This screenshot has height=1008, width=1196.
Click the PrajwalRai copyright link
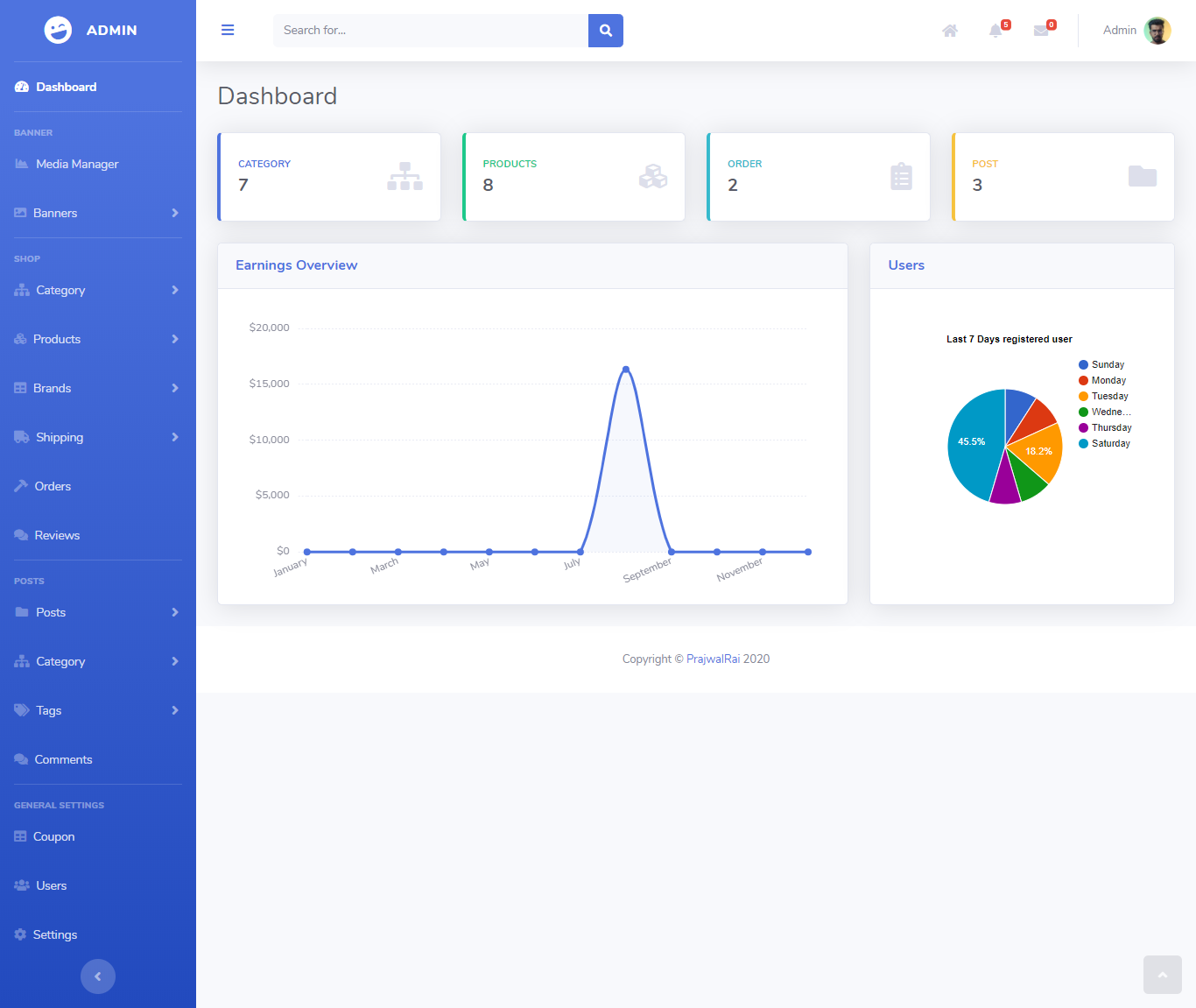click(x=714, y=659)
